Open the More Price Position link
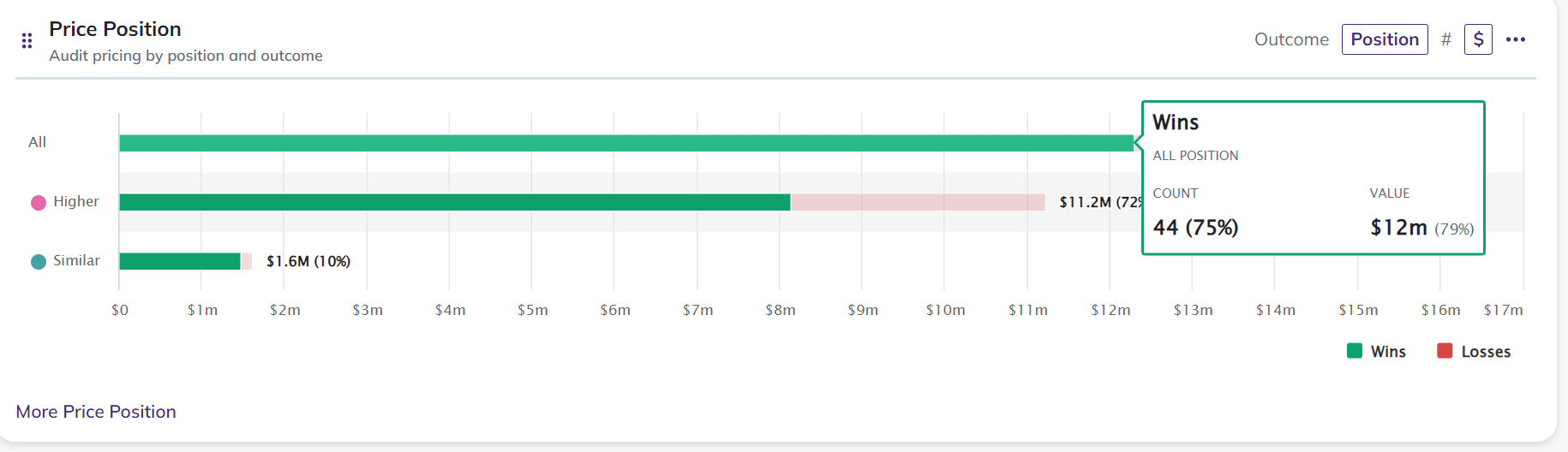The width and height of the screenshot is (1568, 452). [x=96, y=412]
